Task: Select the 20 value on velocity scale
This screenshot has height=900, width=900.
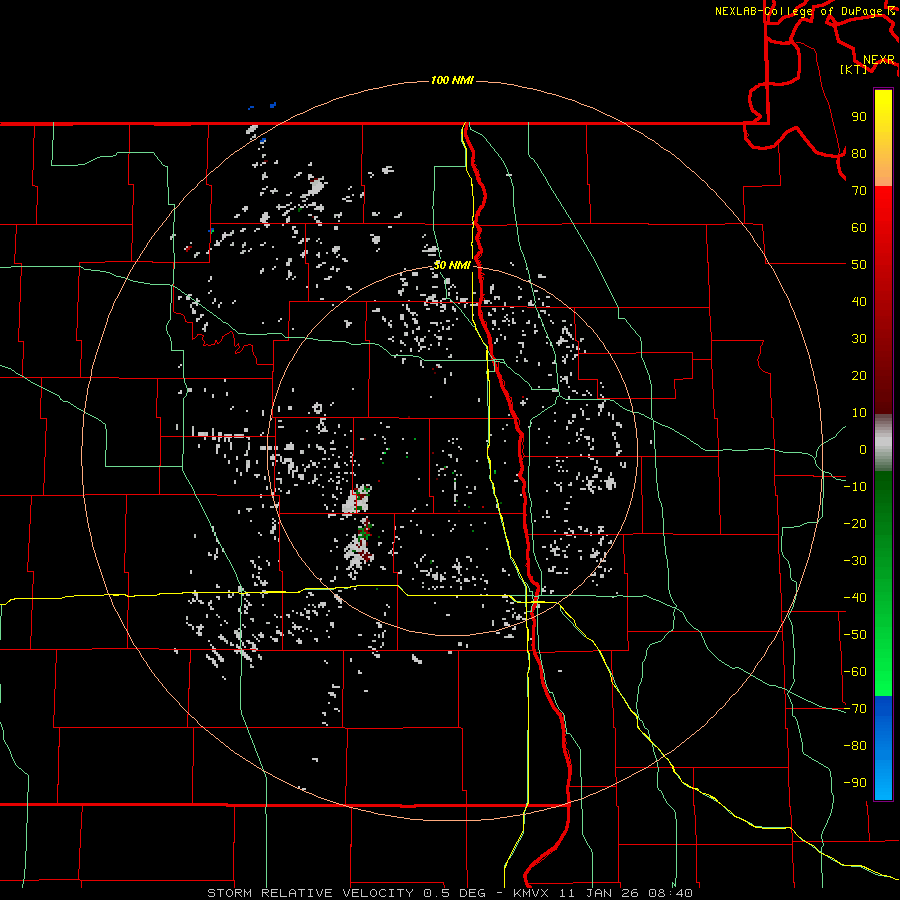Action: tap(859, 375)
